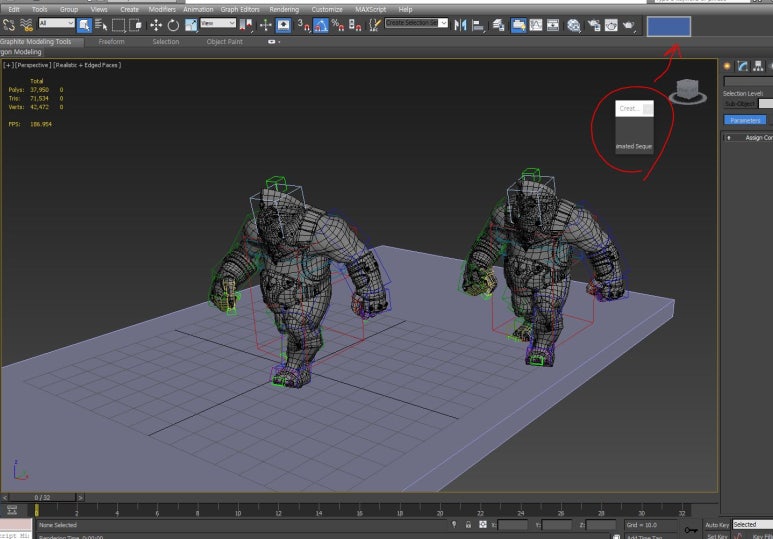Toggle Angle Snap

320,25
